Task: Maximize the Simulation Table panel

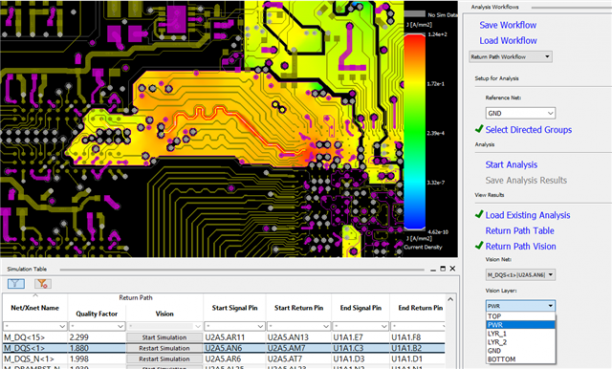Action: [443, 269]
